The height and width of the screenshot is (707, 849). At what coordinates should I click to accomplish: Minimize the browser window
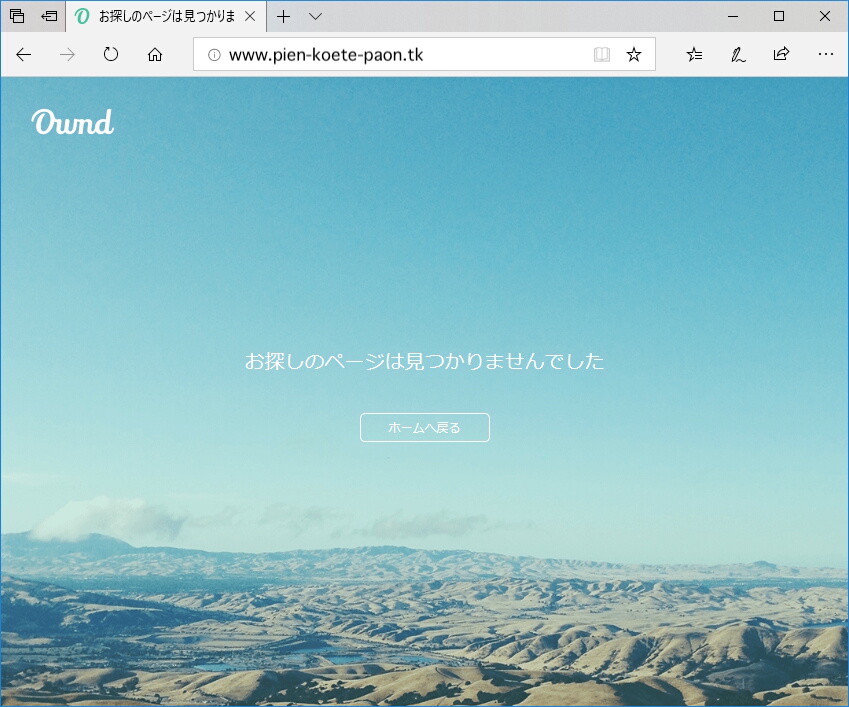pyautogui.click(x=733, y=16)
